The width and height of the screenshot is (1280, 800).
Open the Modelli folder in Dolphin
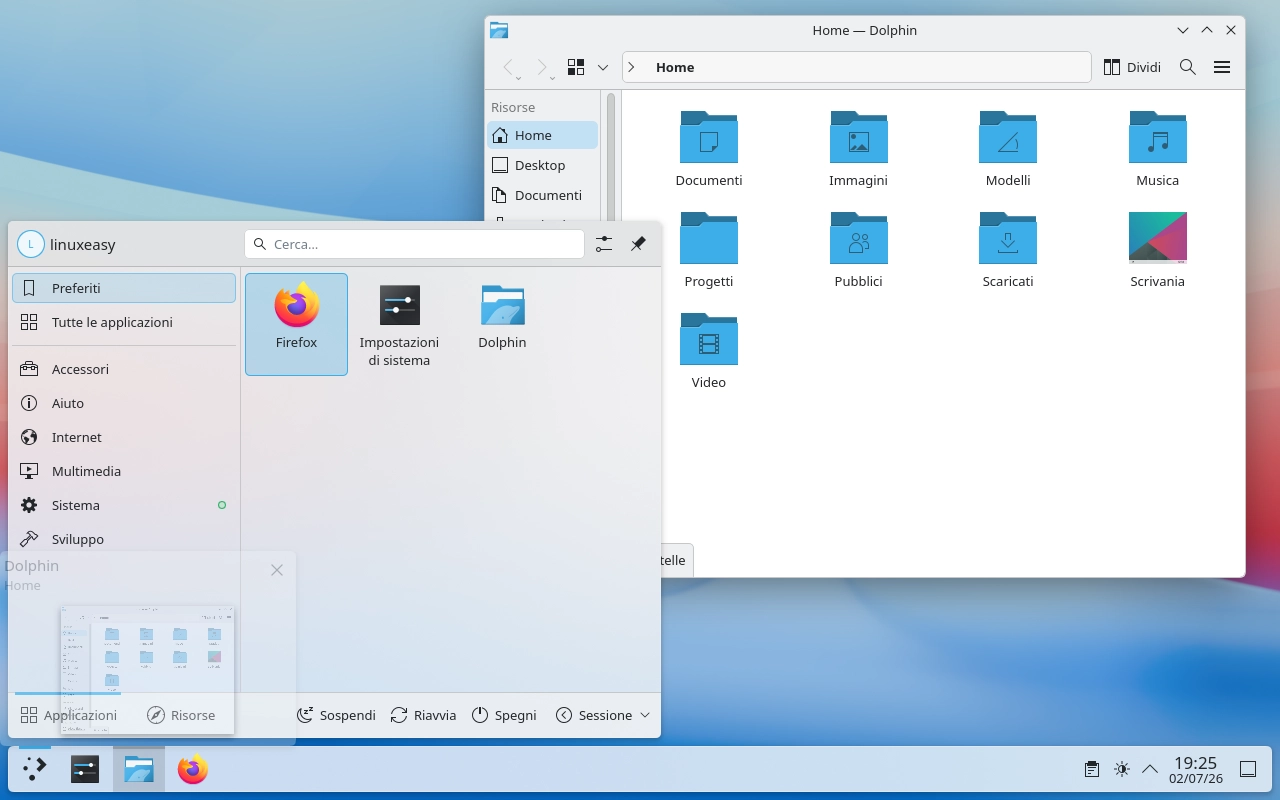1008,148
